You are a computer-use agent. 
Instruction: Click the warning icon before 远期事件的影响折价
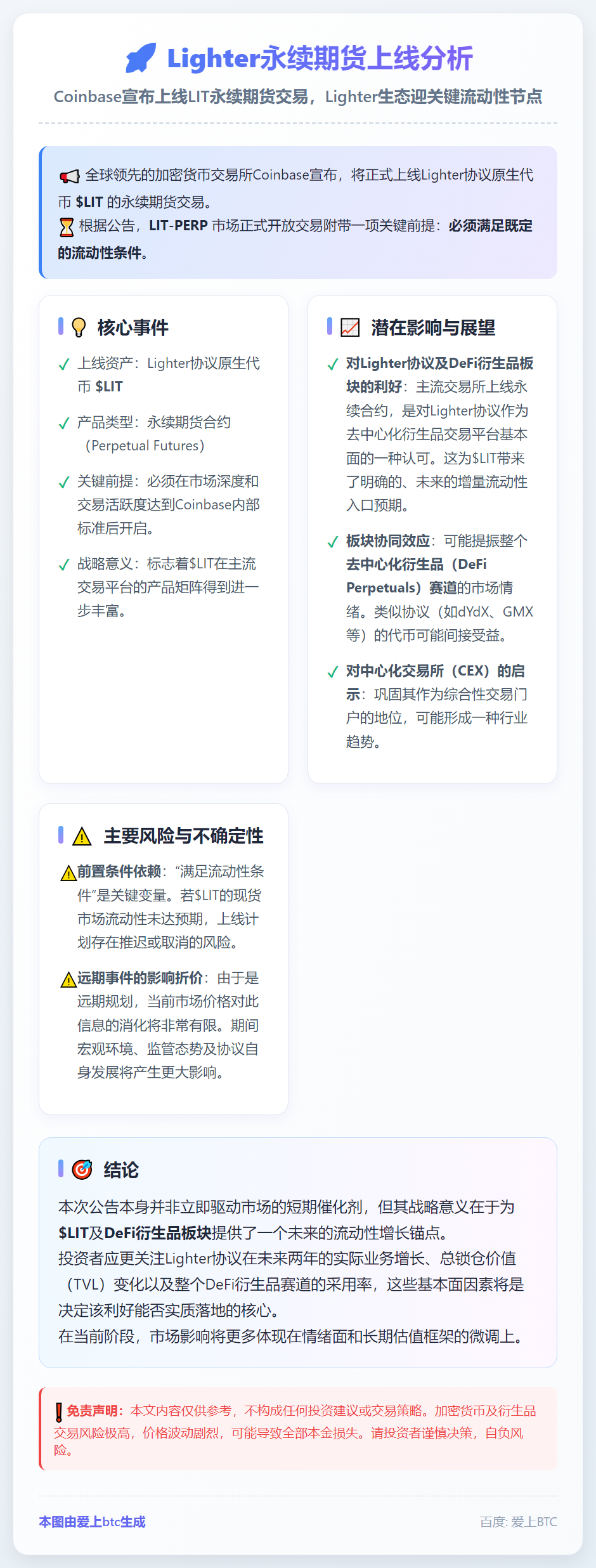click(x=68, y=980)
